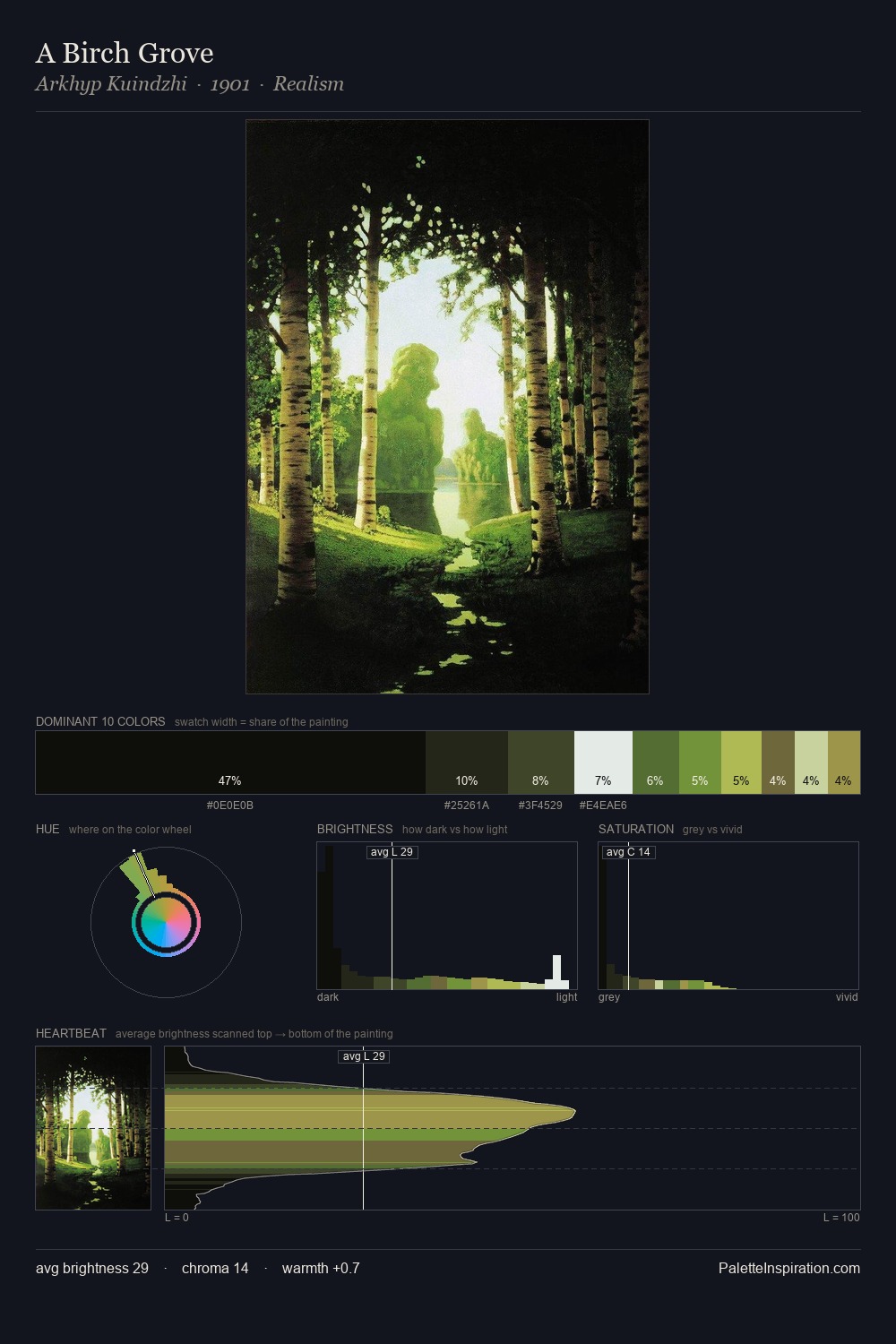The width and height of the screenshot is (896, 1344).
Task: Click the BRIGHTNESS section heading
Action: pyautogui.click(x=355, y=829)
